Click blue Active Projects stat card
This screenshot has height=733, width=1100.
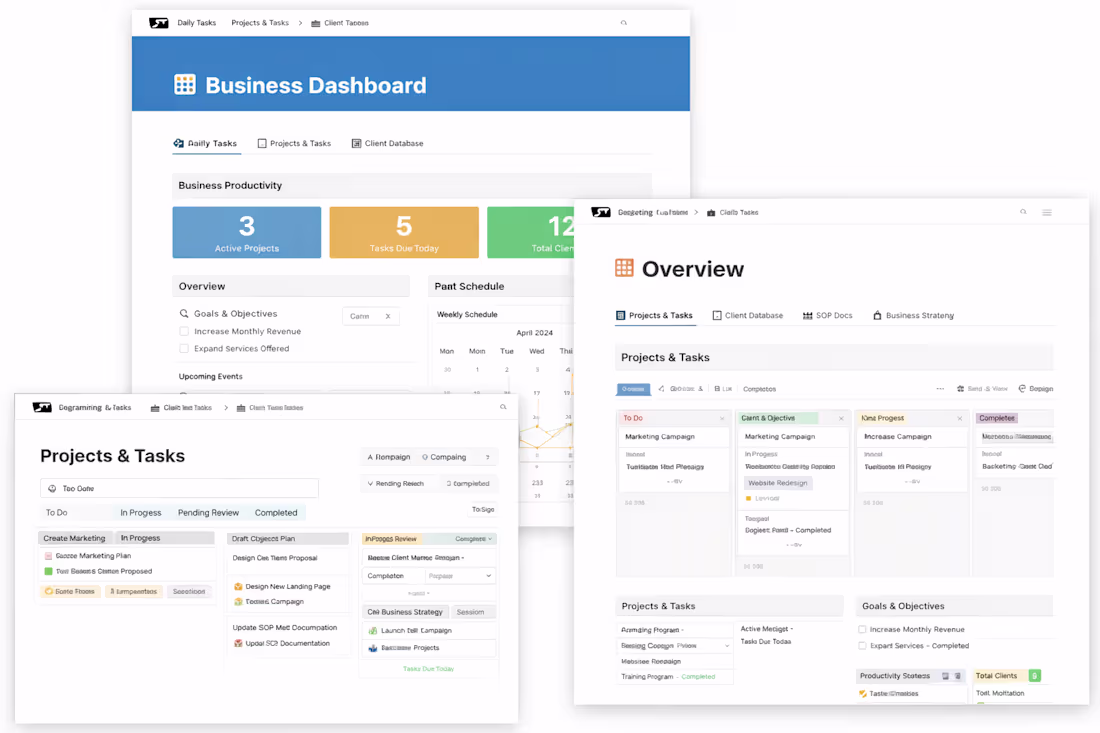[247, 232]
